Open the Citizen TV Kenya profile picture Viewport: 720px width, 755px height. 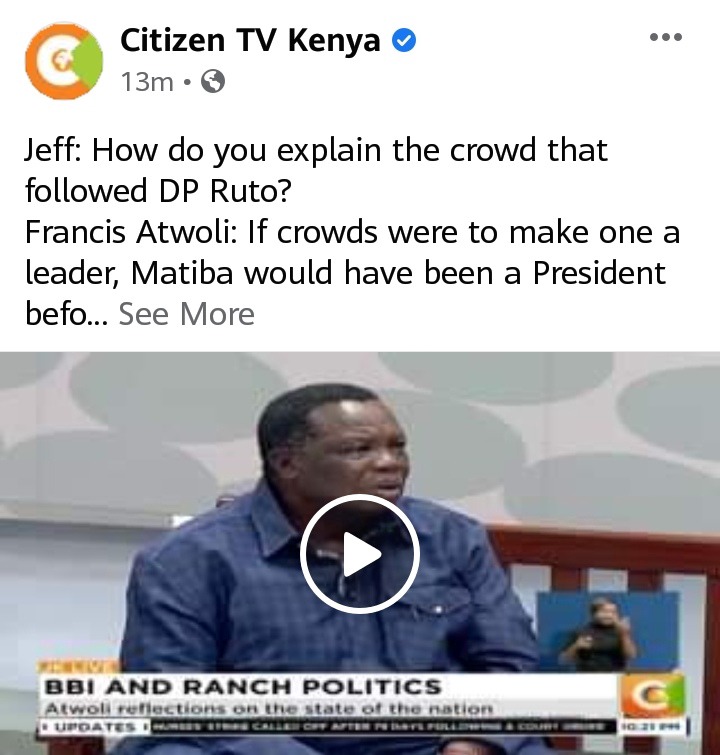(x=64, y=61)
